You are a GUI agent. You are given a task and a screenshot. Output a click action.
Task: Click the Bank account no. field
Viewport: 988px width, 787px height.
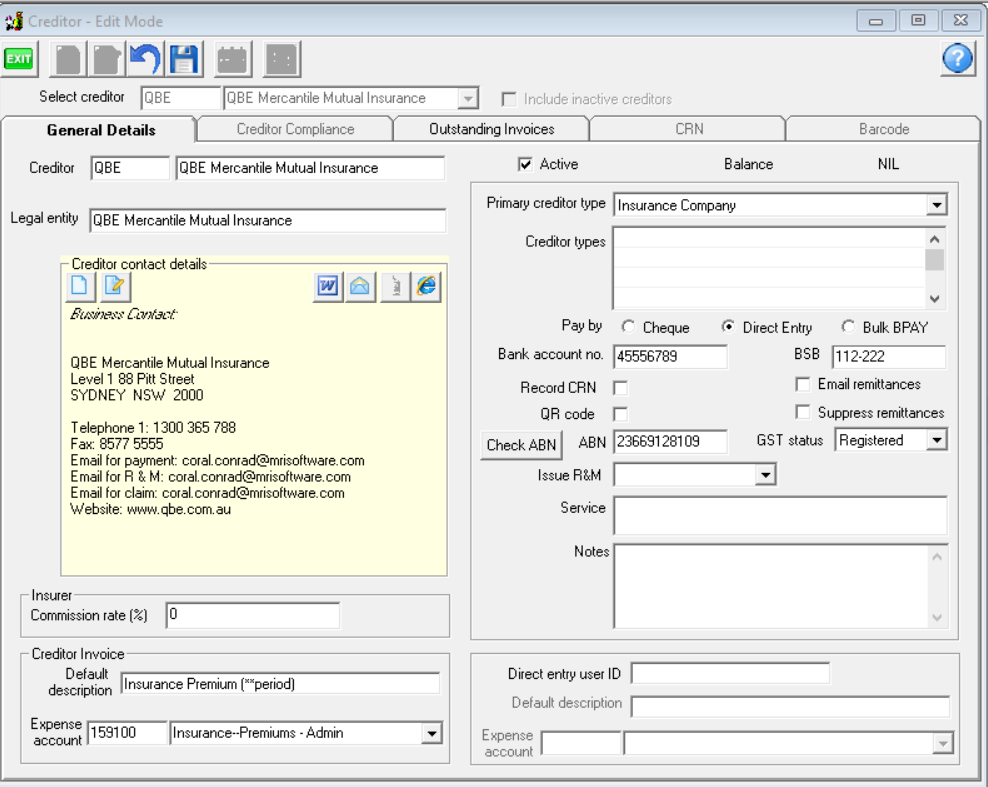(670, 357)
